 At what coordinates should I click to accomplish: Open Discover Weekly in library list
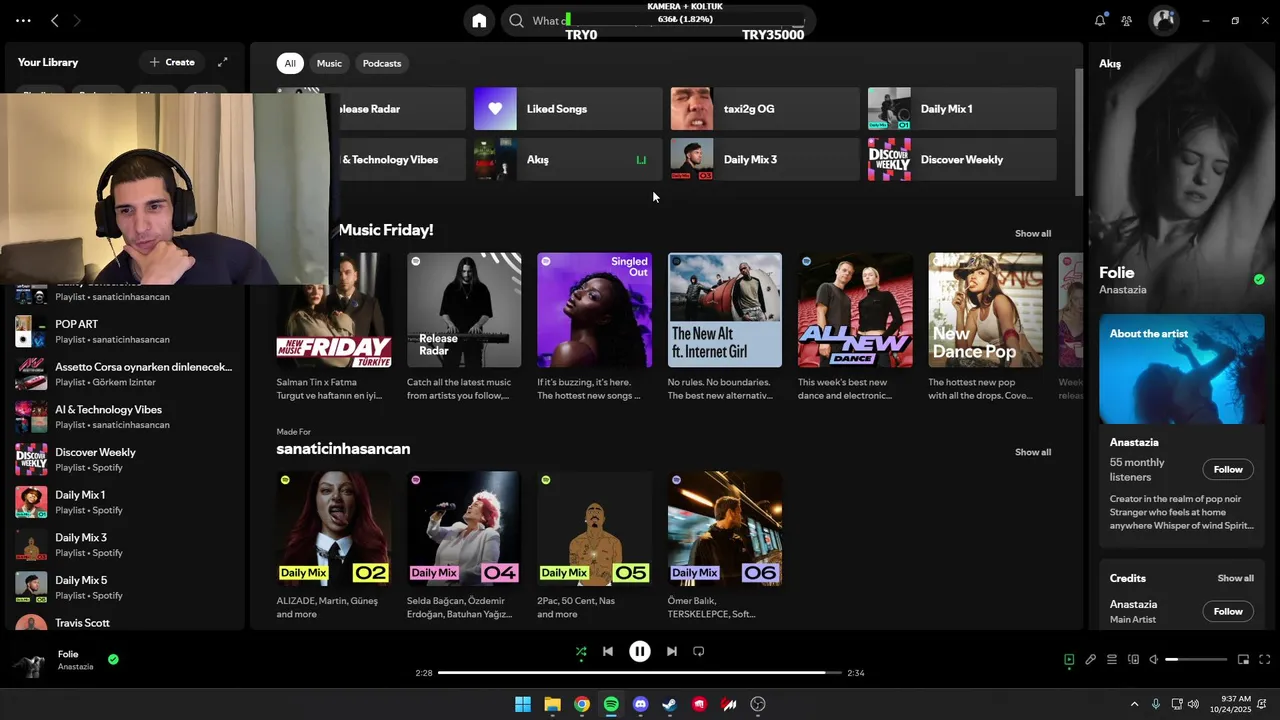(125, 459)
